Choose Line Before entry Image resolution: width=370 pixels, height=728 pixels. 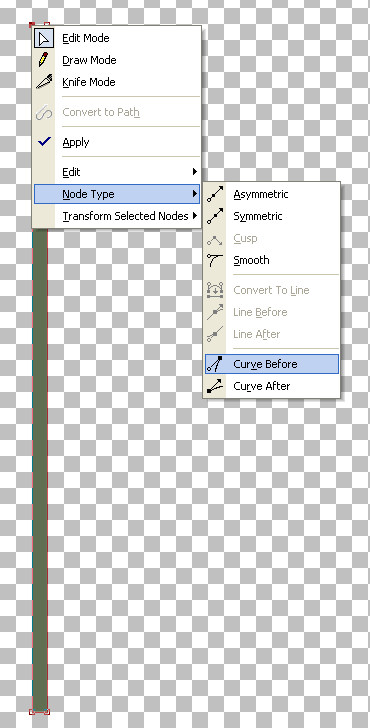272,312
